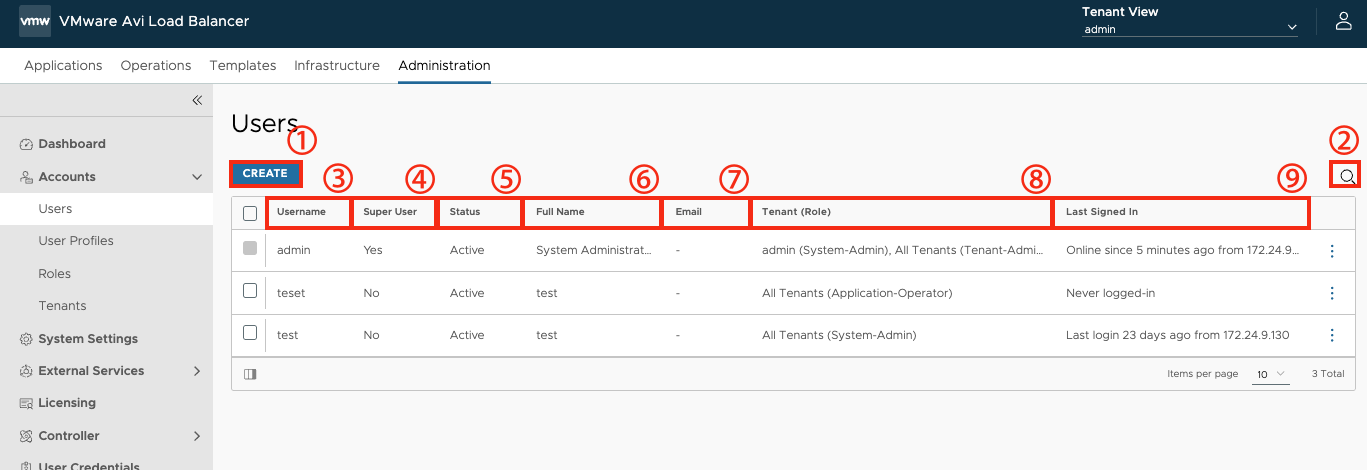
Task: Click 'Last login 23 days ago' cell
Action: (x=1178, y=335)
